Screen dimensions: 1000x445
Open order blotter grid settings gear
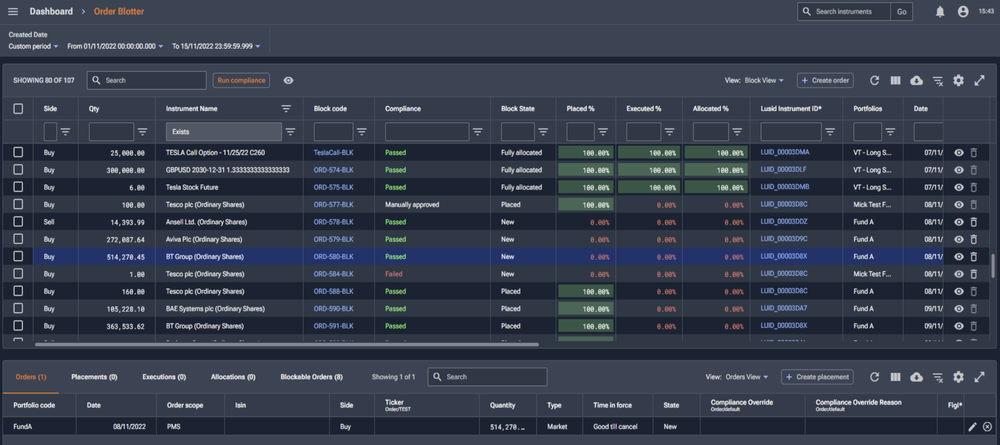[x=958, y=80]
